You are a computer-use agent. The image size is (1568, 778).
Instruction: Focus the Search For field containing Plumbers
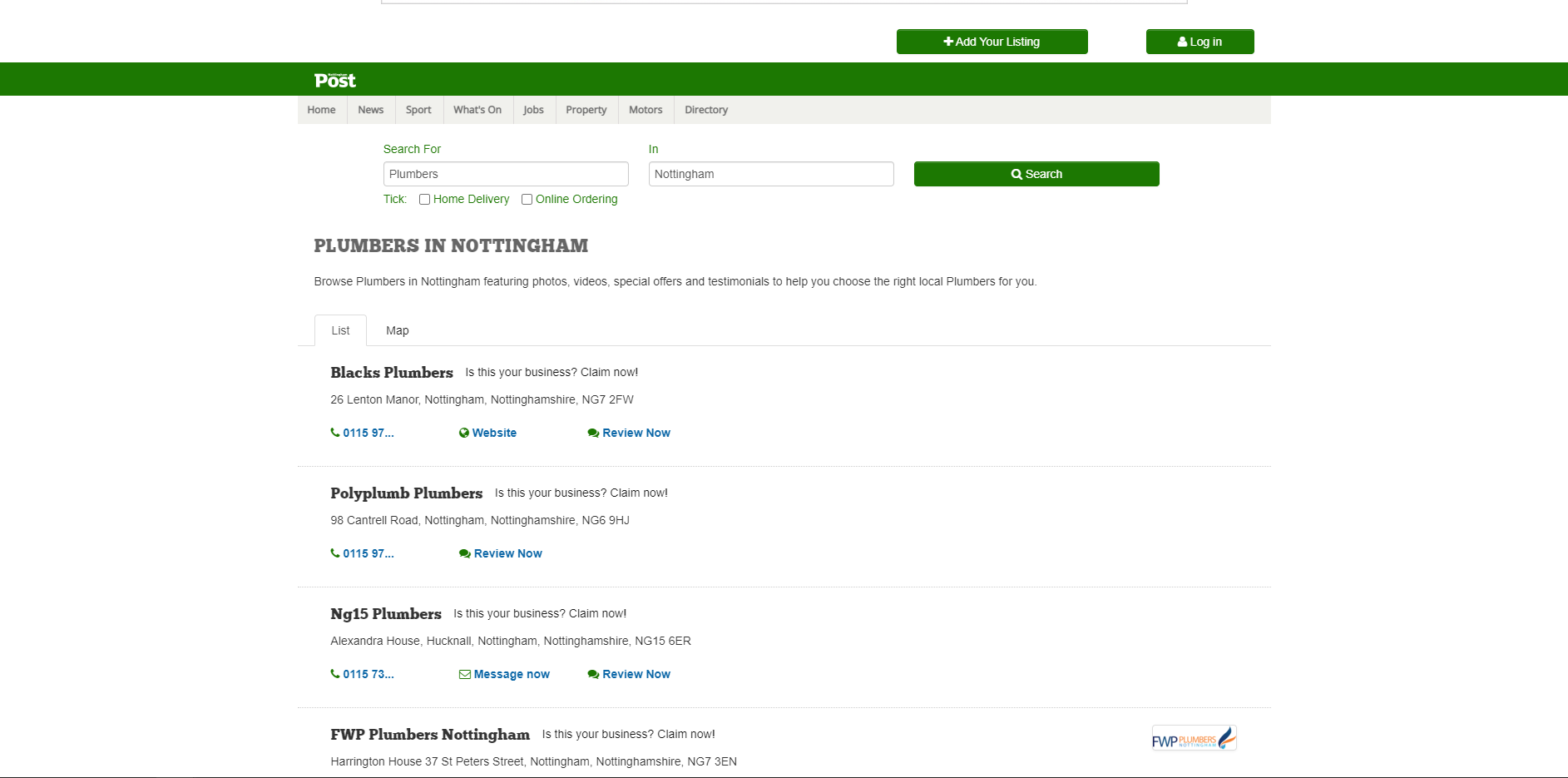tap(506, 174)
